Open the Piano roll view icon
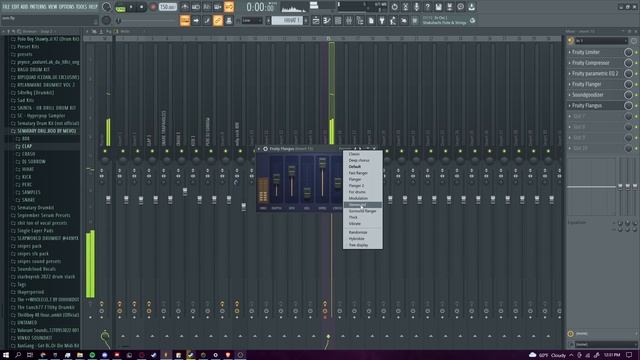640x360 pixels. (x=327, y=21)
